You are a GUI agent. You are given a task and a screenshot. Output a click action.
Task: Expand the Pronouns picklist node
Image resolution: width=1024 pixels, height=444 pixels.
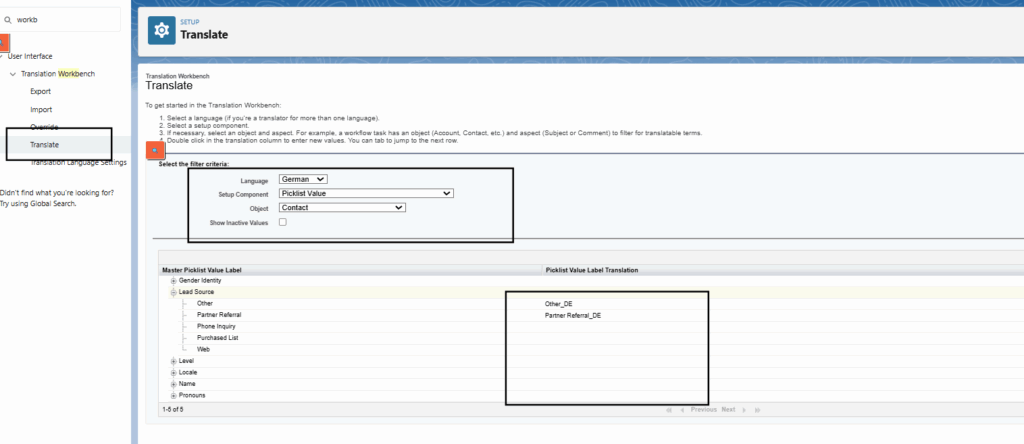[x=174, y=396]
